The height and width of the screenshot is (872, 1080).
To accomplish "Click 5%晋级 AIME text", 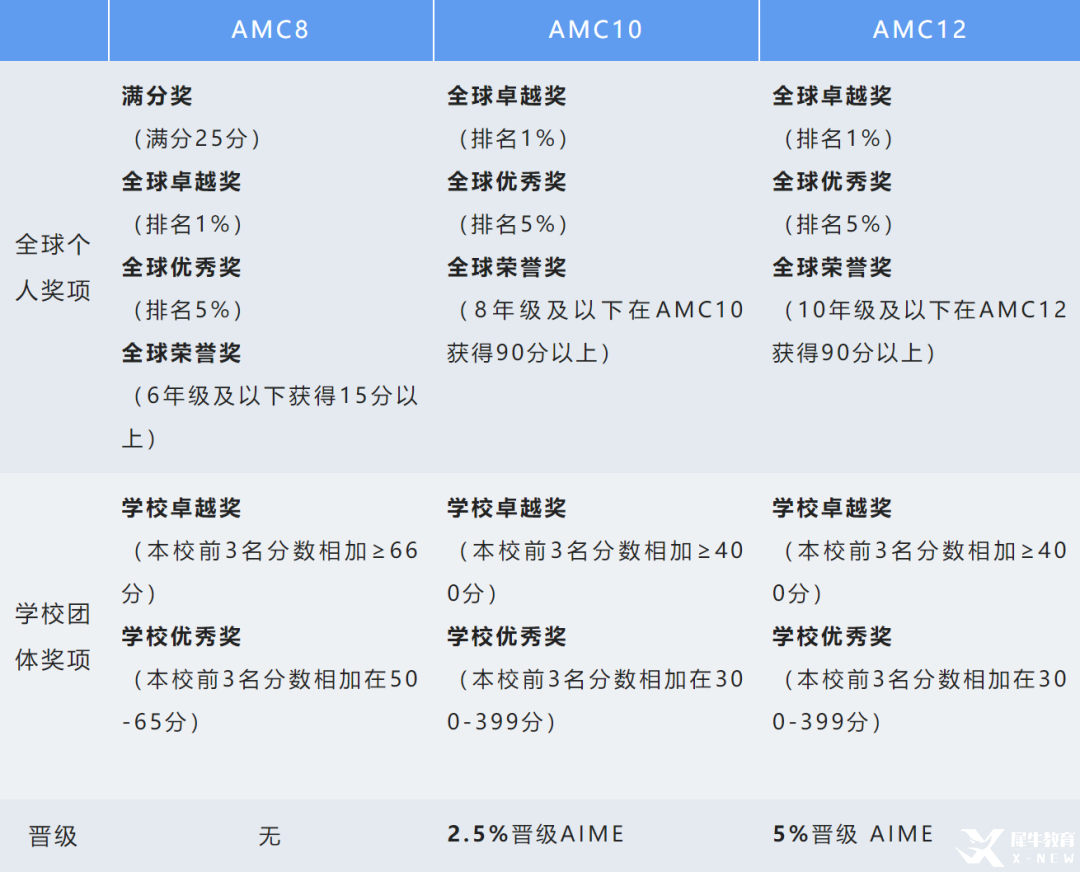I will pos(853,834).
